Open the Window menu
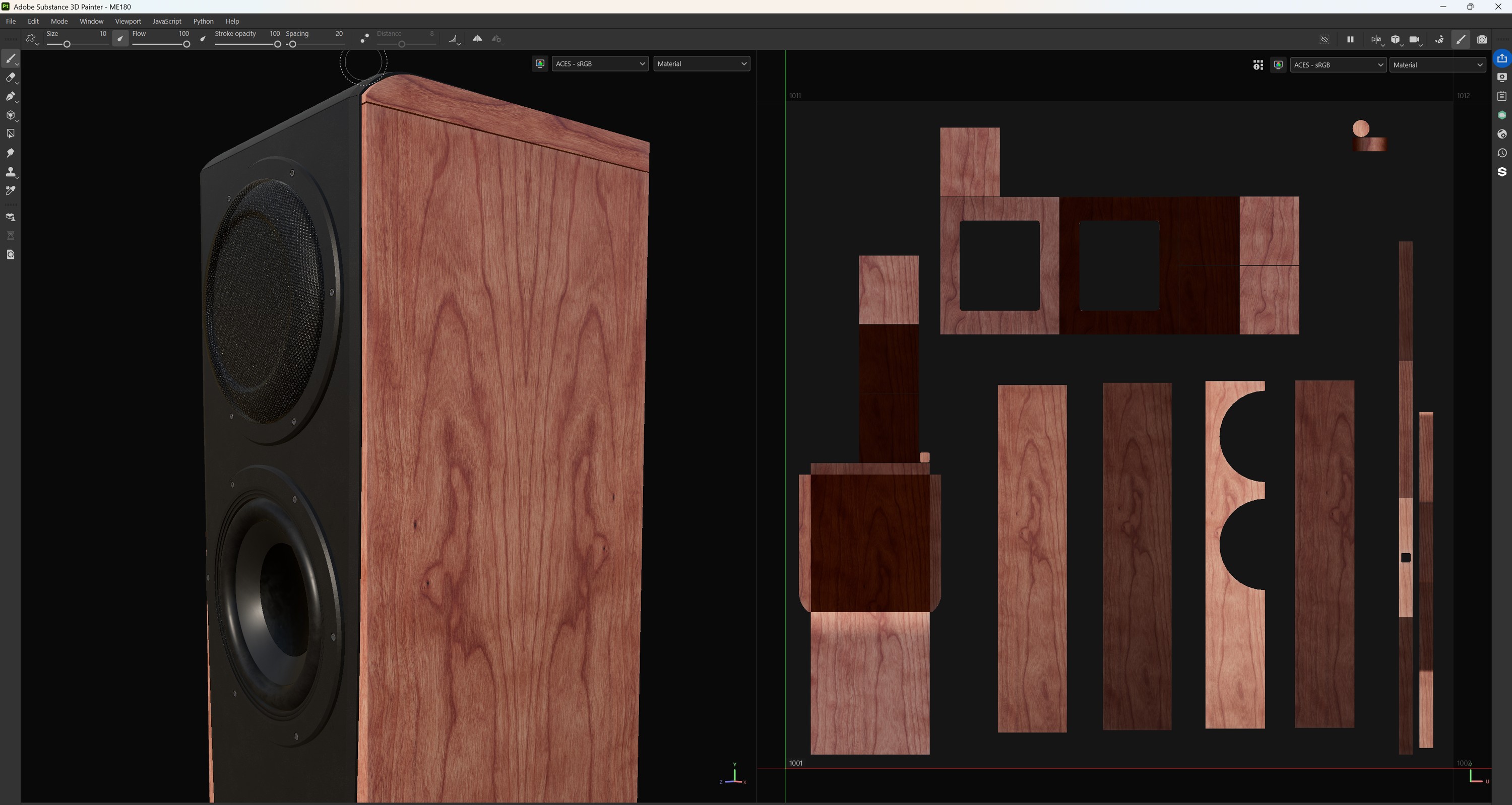 click(x=92, y=21)
